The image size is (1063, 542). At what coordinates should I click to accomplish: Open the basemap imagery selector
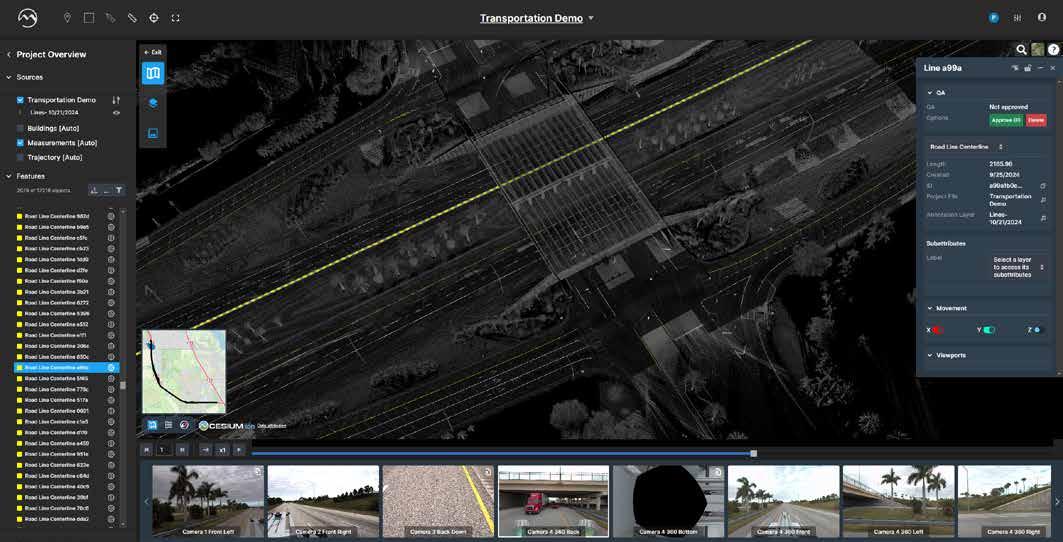(x=1038, y=50)
